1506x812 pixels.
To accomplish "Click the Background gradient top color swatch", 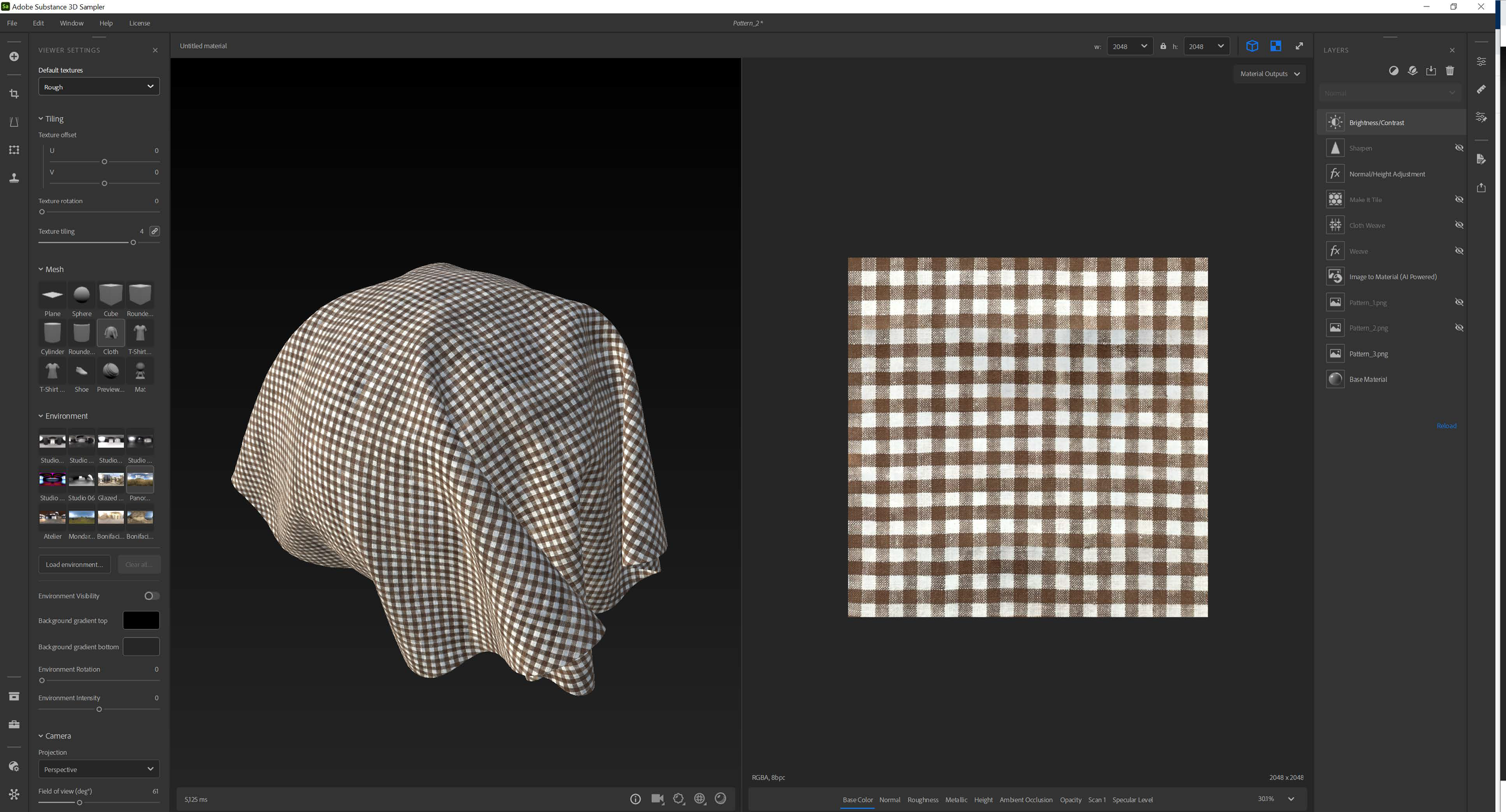I will pyautogui.click(x=141, y=620).
